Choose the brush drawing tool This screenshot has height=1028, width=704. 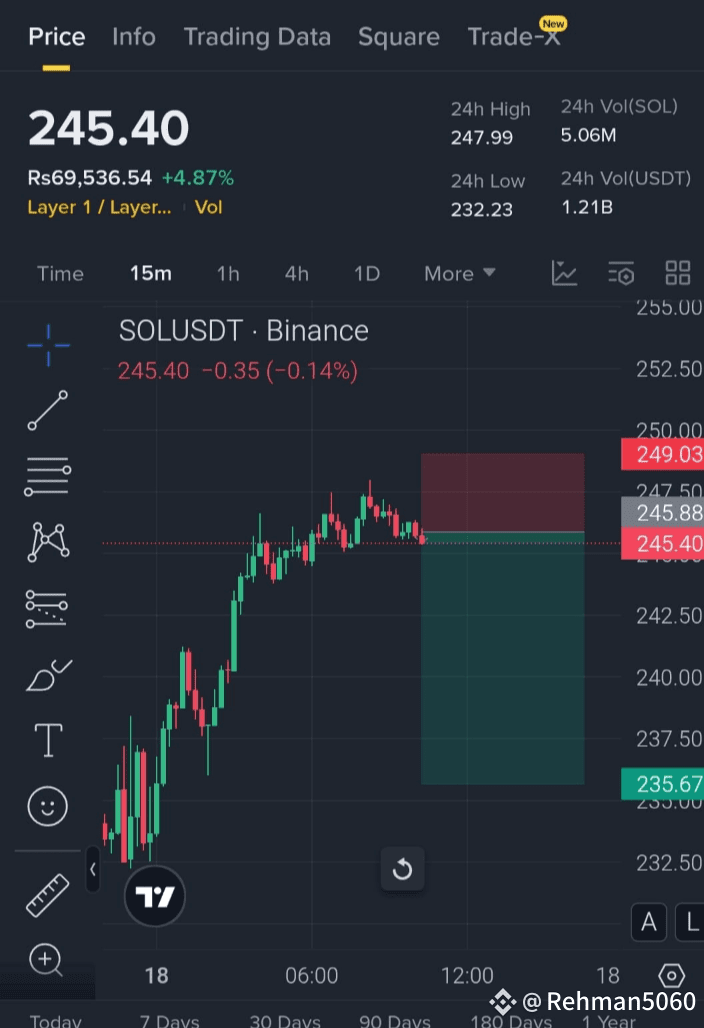49,675
